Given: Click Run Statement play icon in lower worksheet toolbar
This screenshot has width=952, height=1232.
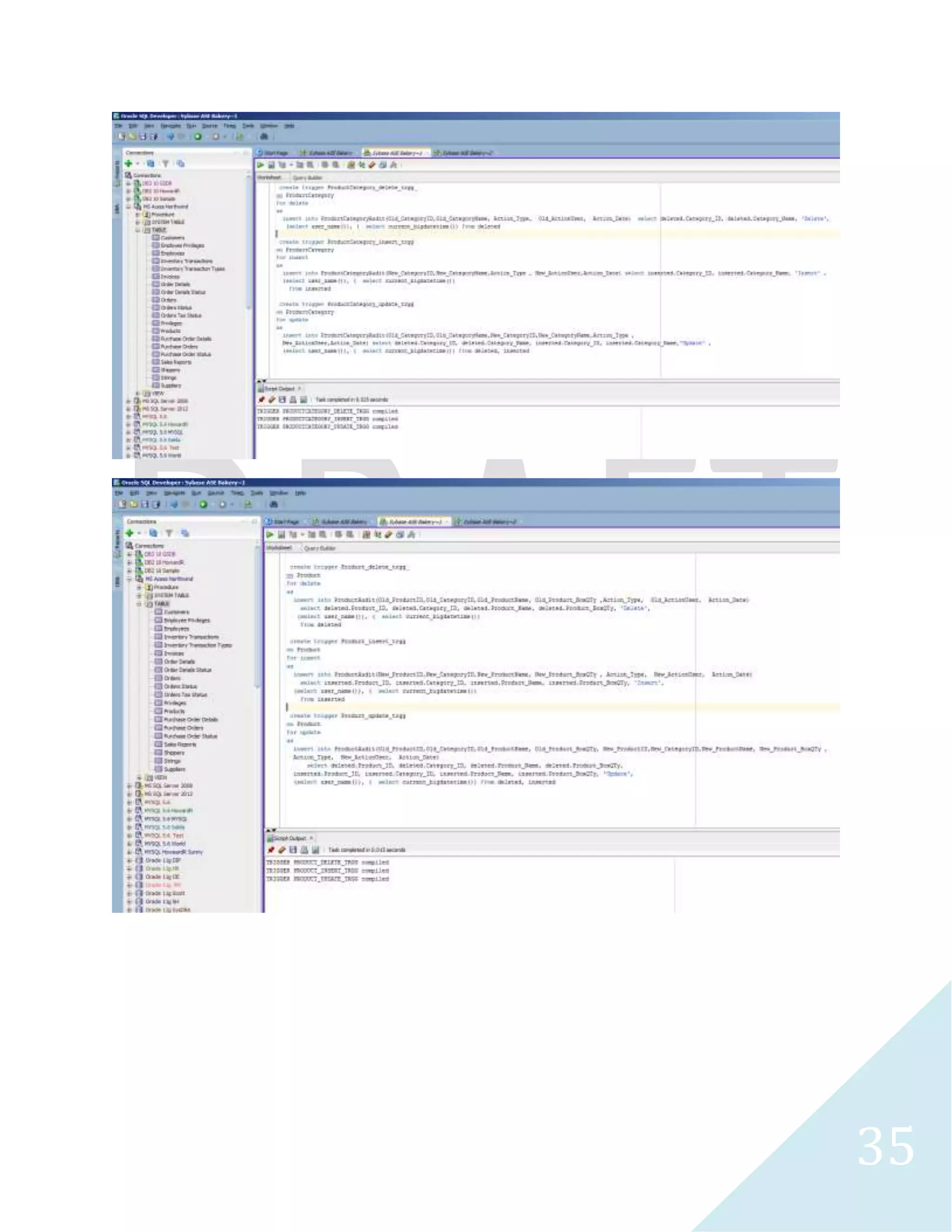Looking at the screenshot, I should [x=270, y=534].
